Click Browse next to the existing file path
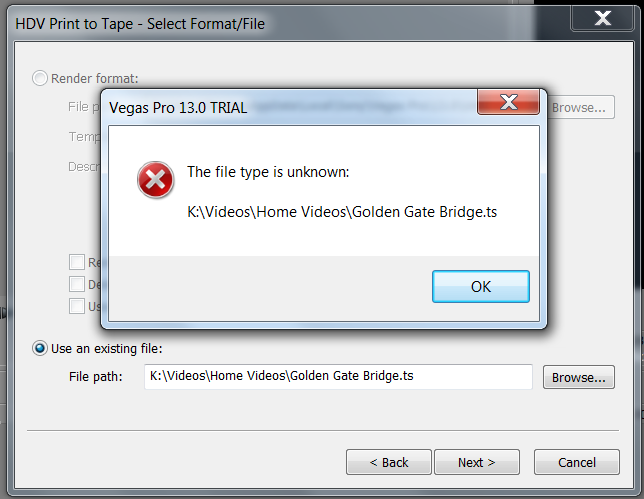This screenshot has height=499, width=644. point(578,377)
